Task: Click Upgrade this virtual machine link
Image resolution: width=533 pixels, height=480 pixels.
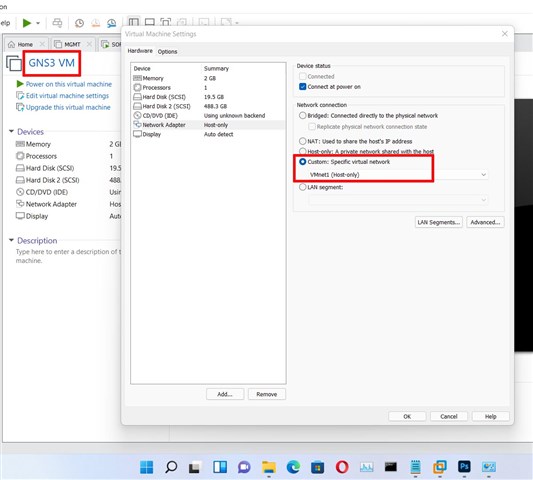Action: pyautogui.click(x=68, y=107)
